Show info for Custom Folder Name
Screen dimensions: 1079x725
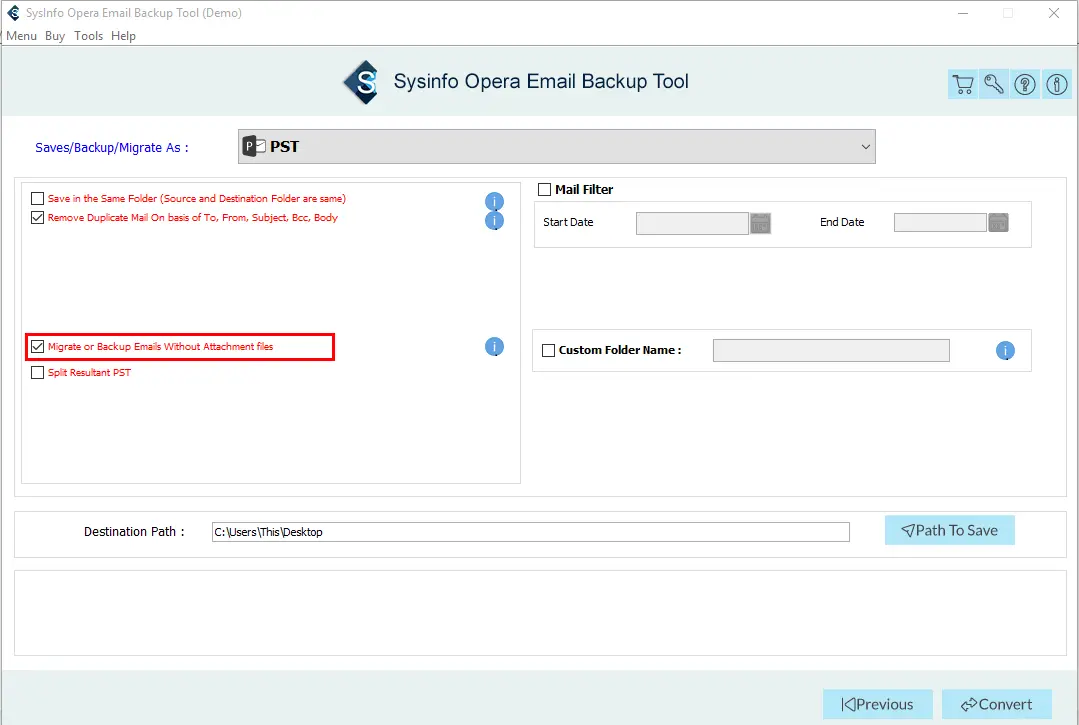tap(1005, 351)
